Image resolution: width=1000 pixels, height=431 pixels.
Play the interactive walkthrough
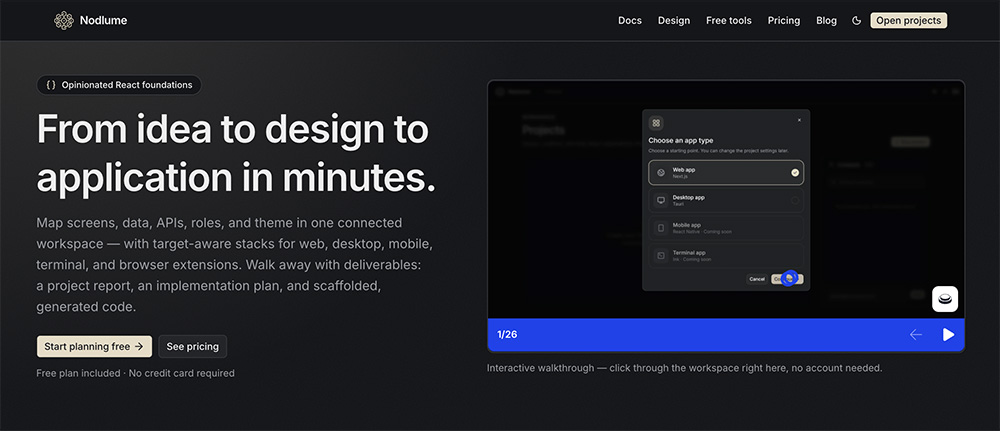tap(948, 335)
